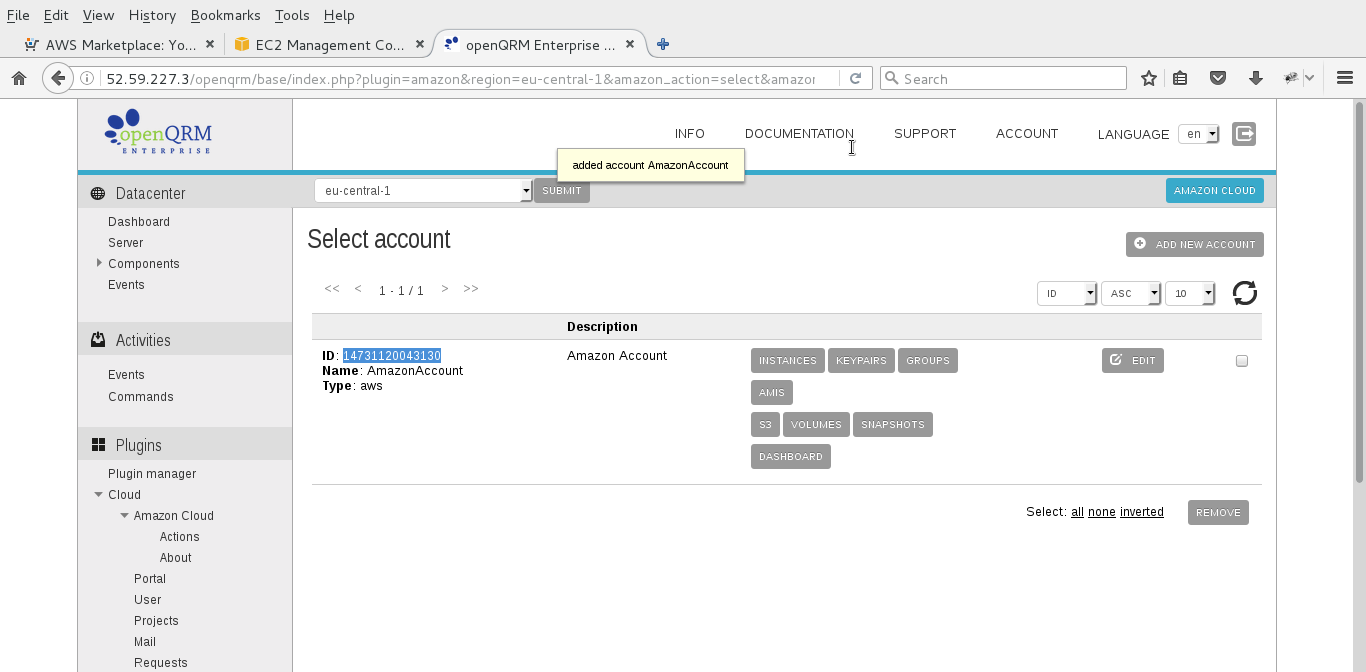1366x672 pixels.
Task: Open a new tab with the plus icon
Action: point(662,44)
